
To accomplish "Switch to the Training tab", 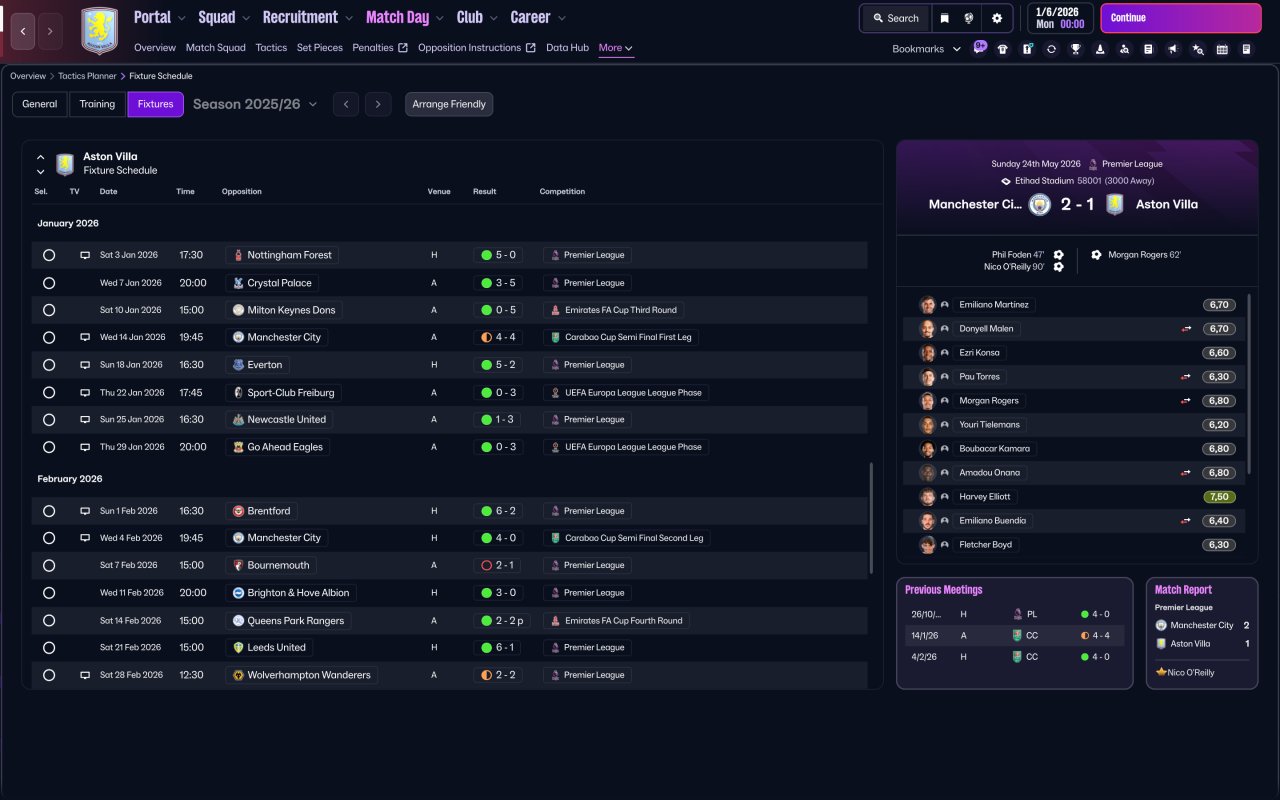I will click(98, 104).
